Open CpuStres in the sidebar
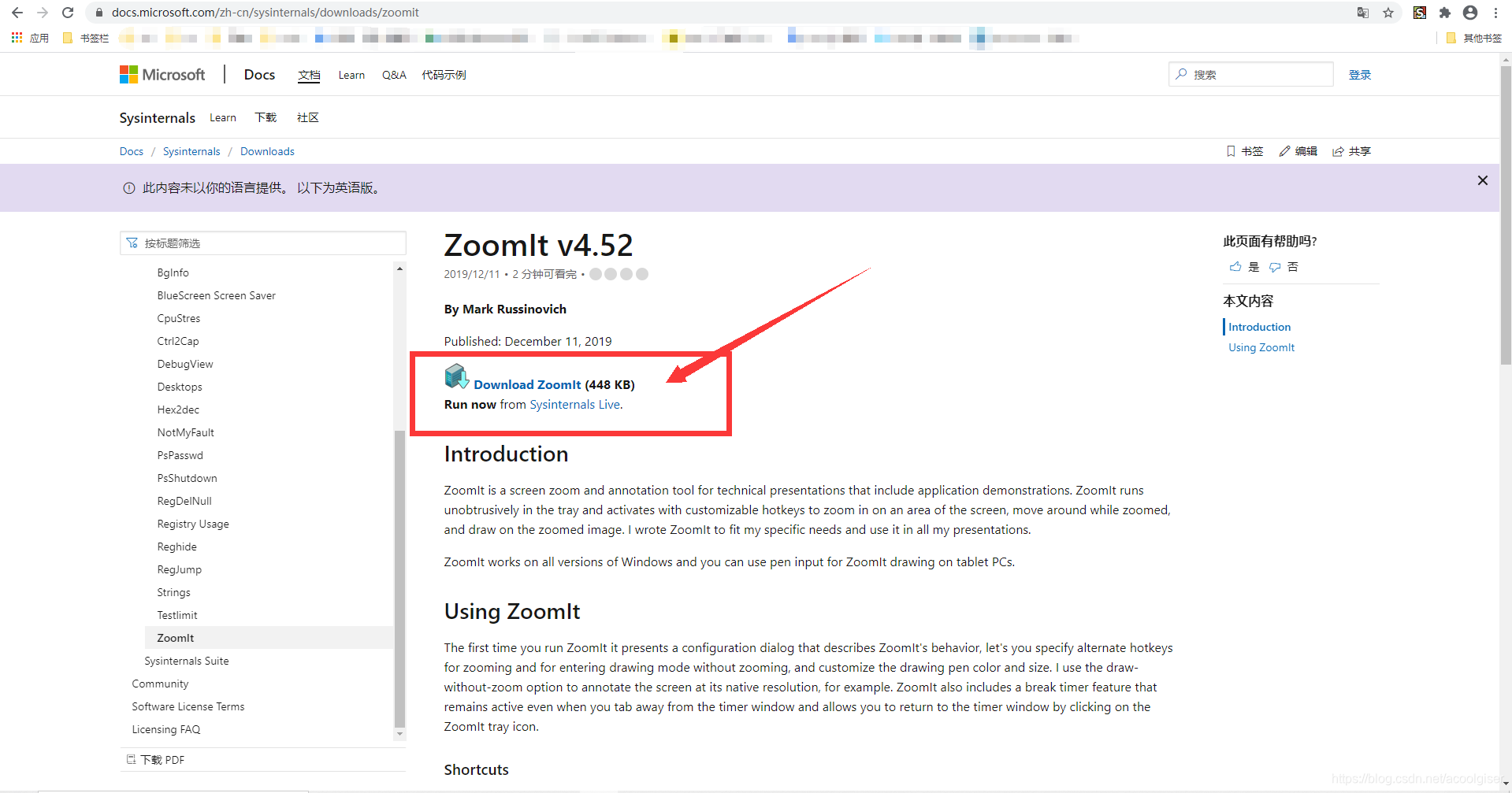The image size is (1512, 793). point(178,318)
